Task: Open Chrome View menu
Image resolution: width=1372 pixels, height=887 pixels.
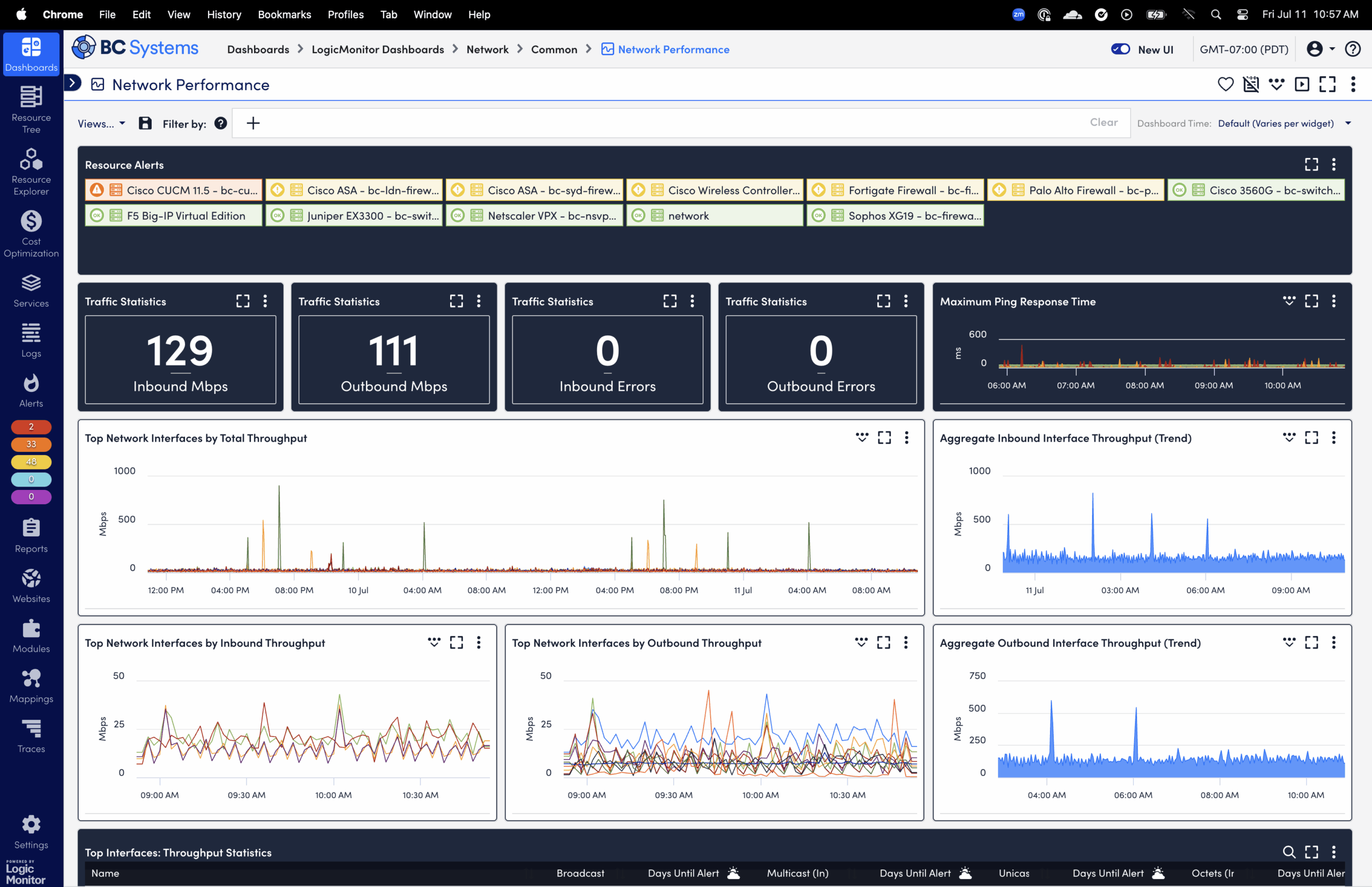Action: tap(178, 14)
